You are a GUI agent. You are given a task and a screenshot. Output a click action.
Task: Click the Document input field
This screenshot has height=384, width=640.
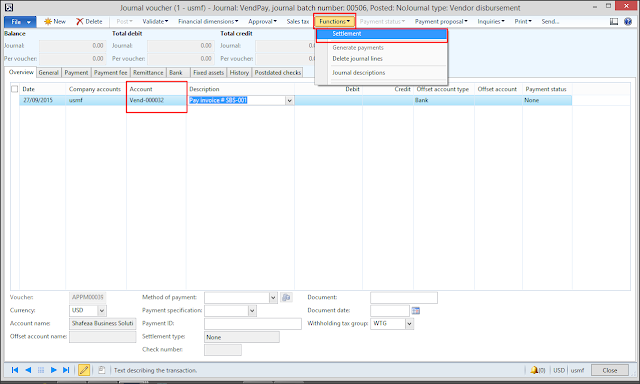coord(404,298)
